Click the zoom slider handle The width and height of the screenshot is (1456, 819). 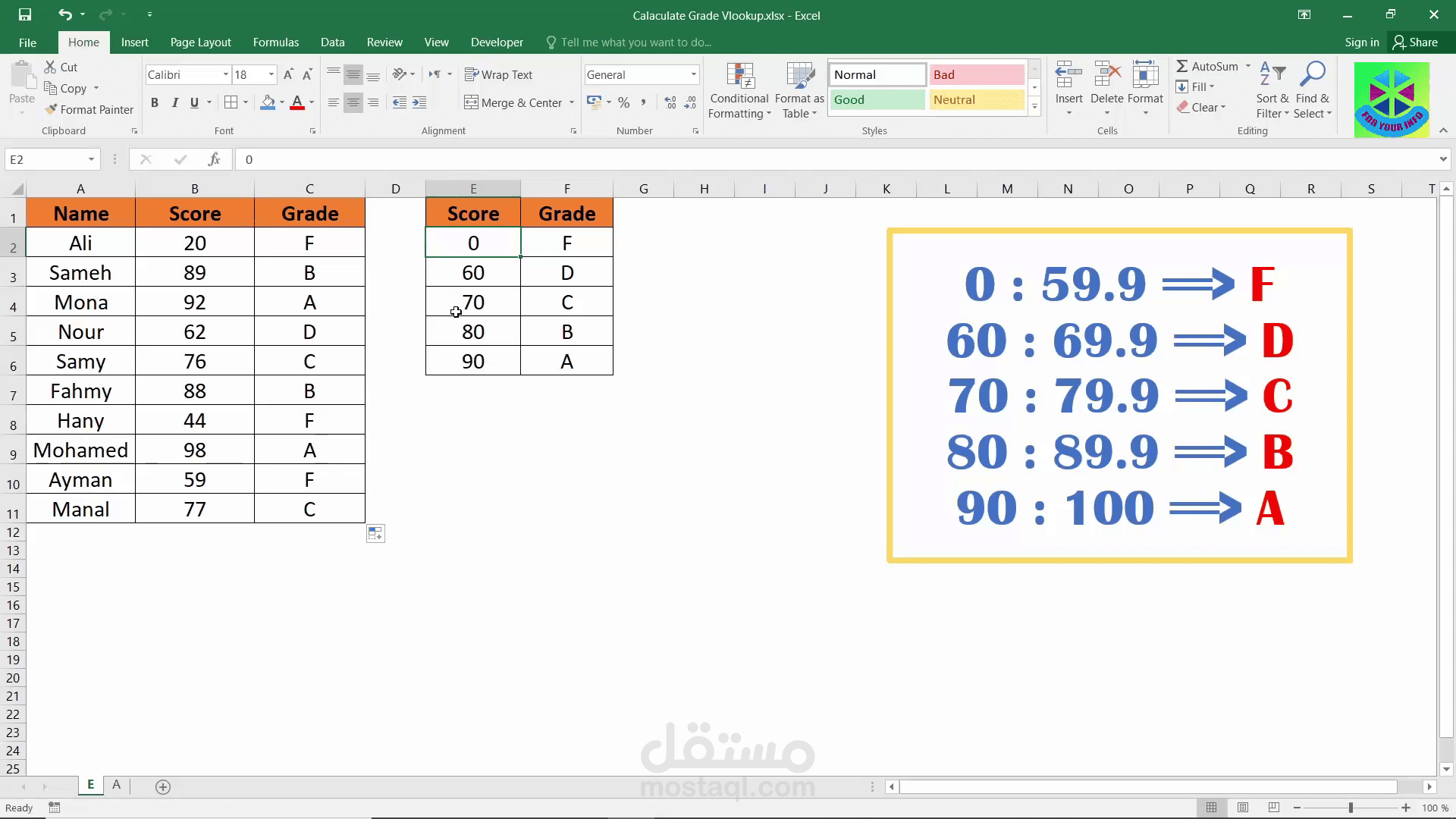1351,808
